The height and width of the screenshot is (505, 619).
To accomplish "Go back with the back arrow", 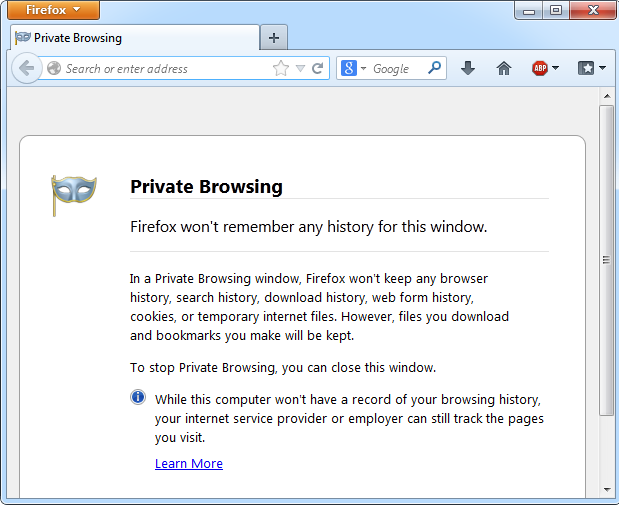I will [27, 68].
